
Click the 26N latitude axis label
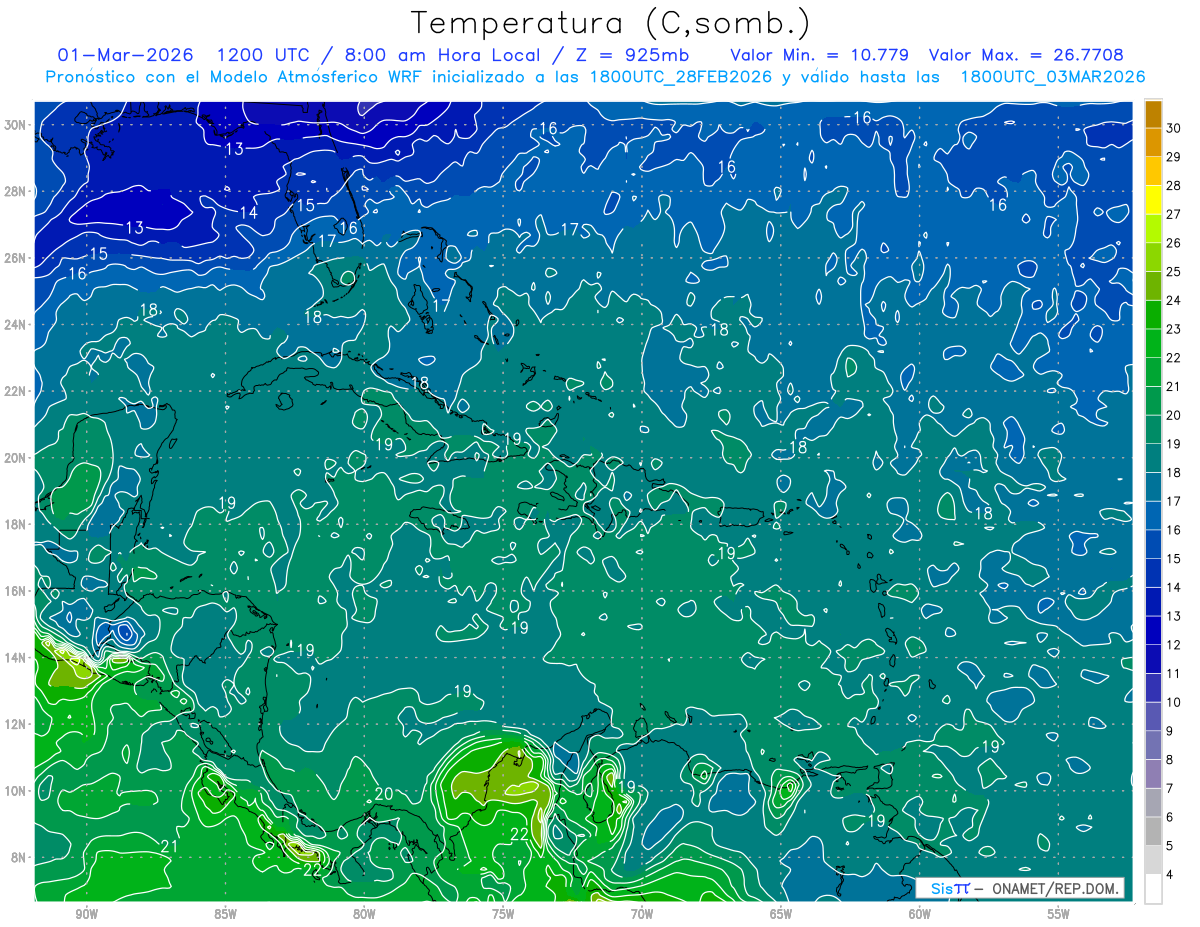[17, 258]
